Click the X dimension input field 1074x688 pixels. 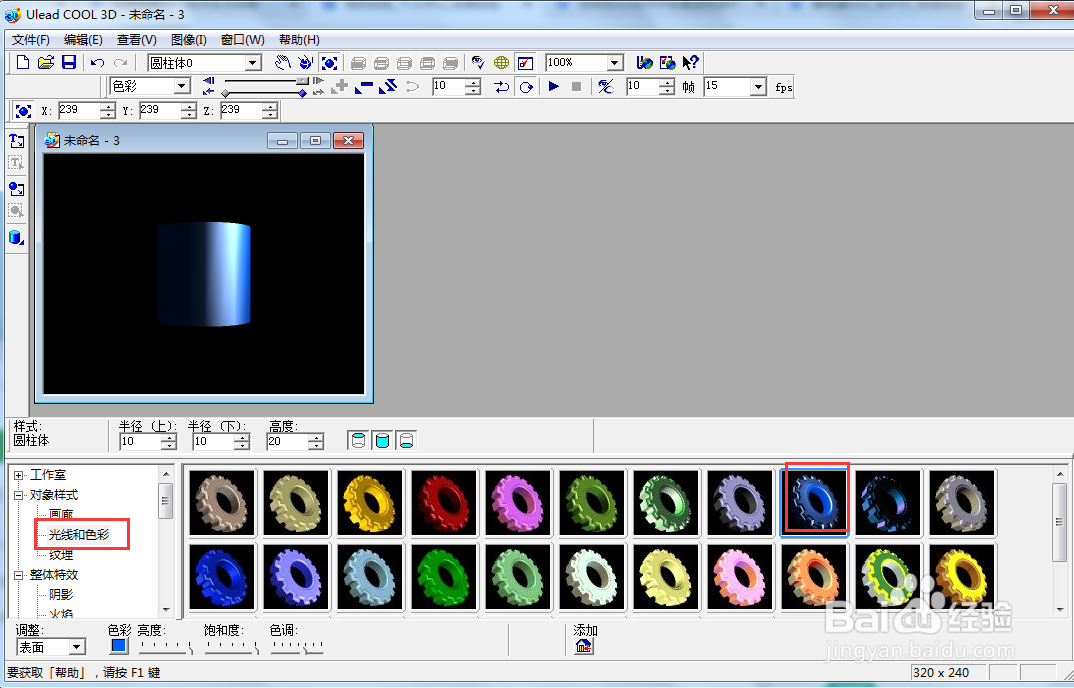[x=79, y=110]
